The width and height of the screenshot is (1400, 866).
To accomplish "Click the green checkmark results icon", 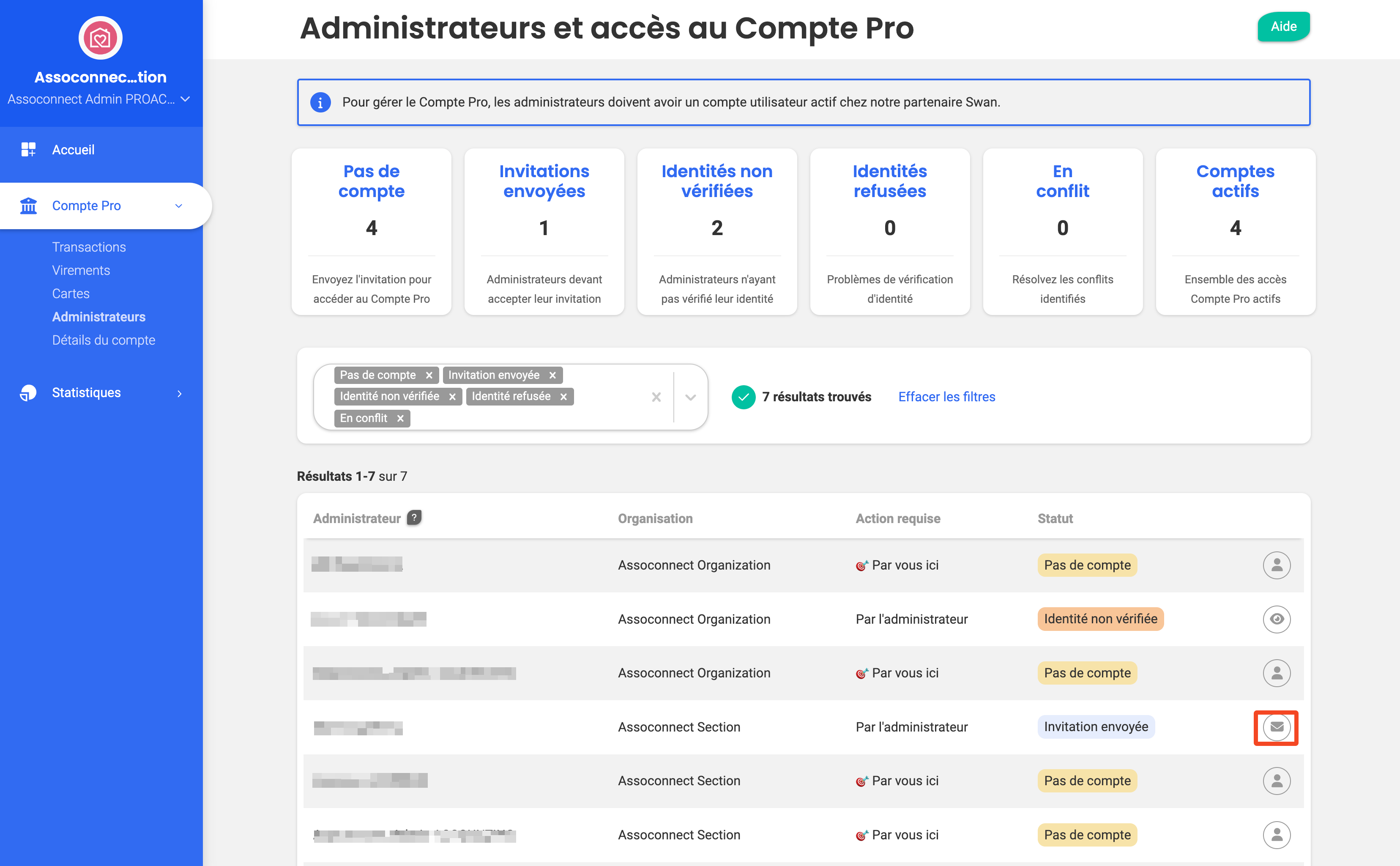I will click(743, 397).
